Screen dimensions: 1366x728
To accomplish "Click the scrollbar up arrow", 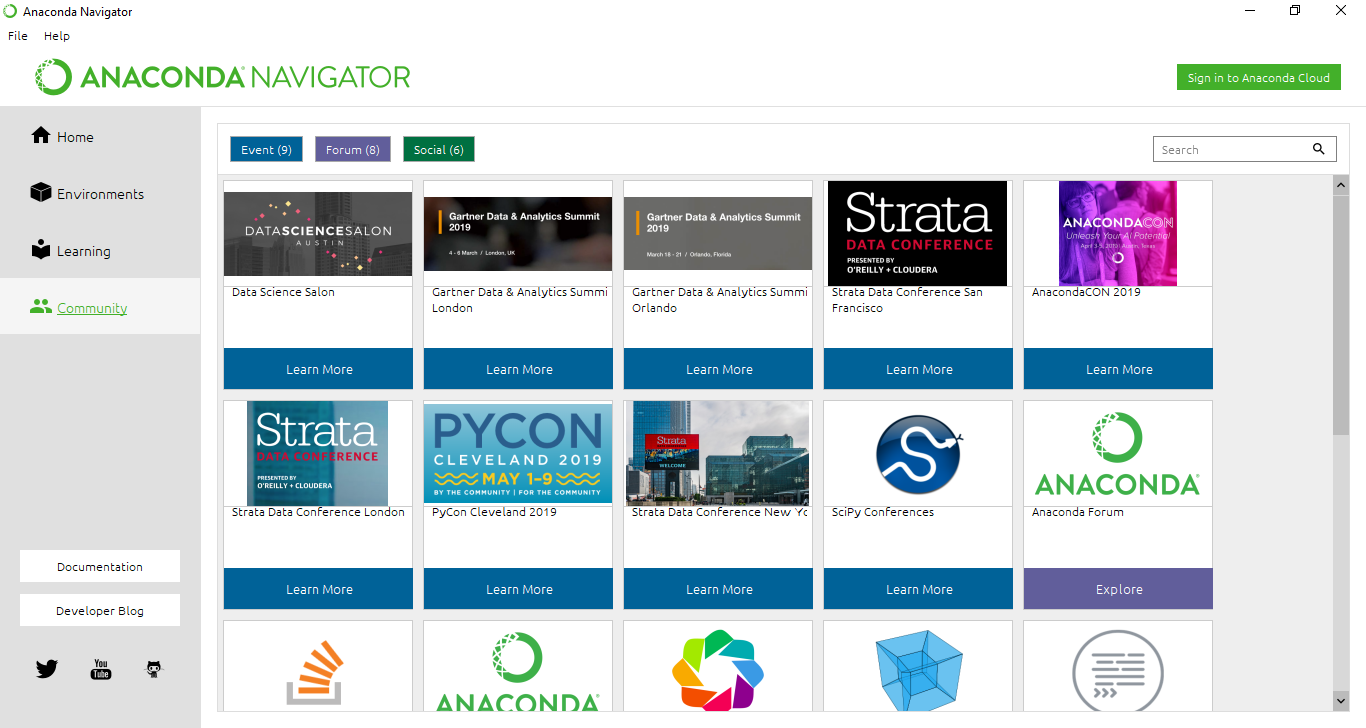I will point(1341,185).
